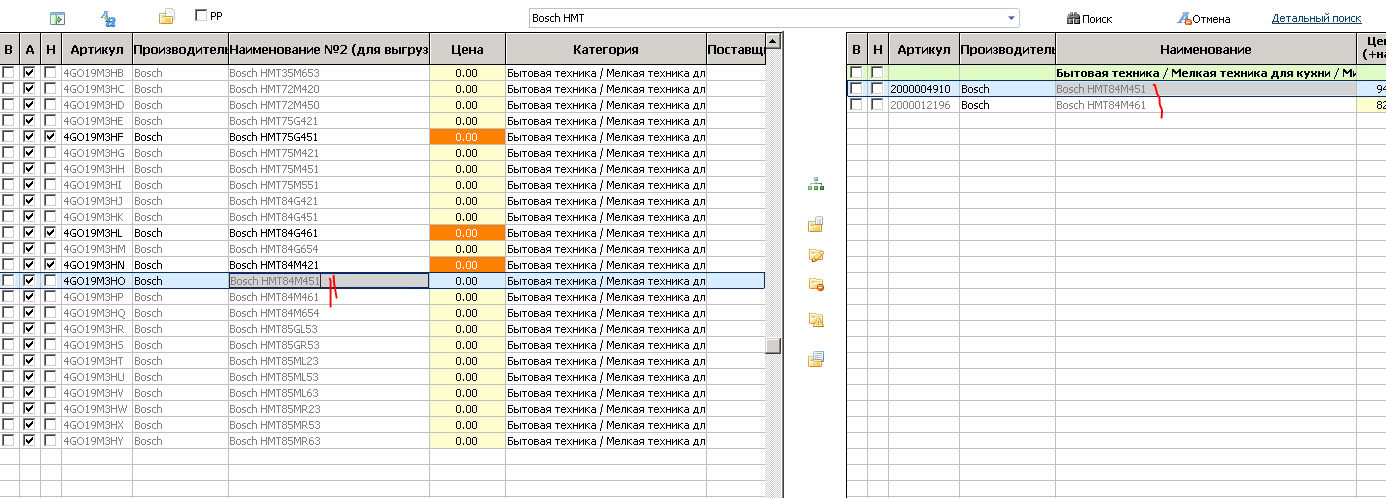1386x498 pixels.
Task: Sort by Артикул column in left table
Action: coord(97,49)
